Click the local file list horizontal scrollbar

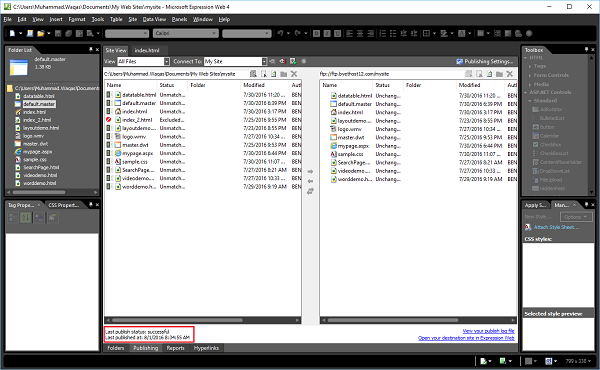tap(202, 320)
